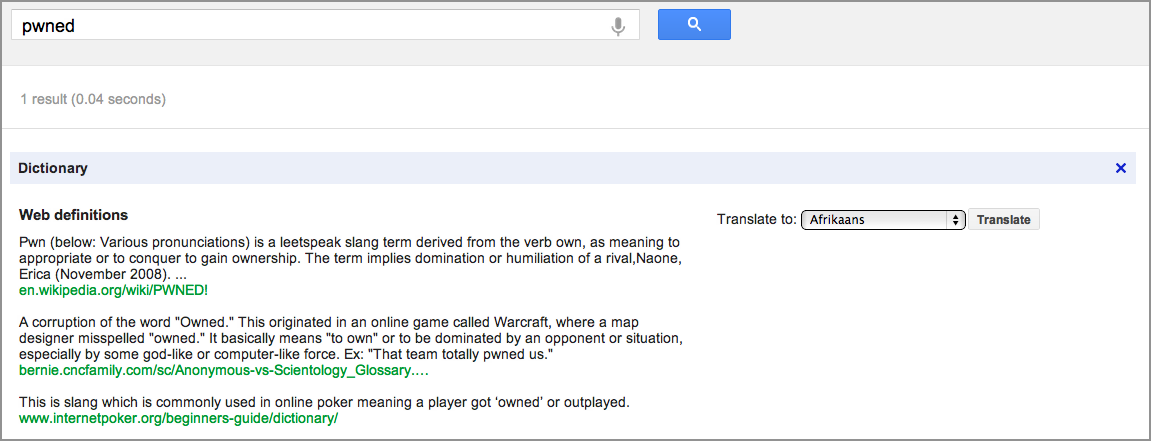The height and width of the screenshot is (441, 1151).
Task: Click the online poker slang definition
Action: 324,403
